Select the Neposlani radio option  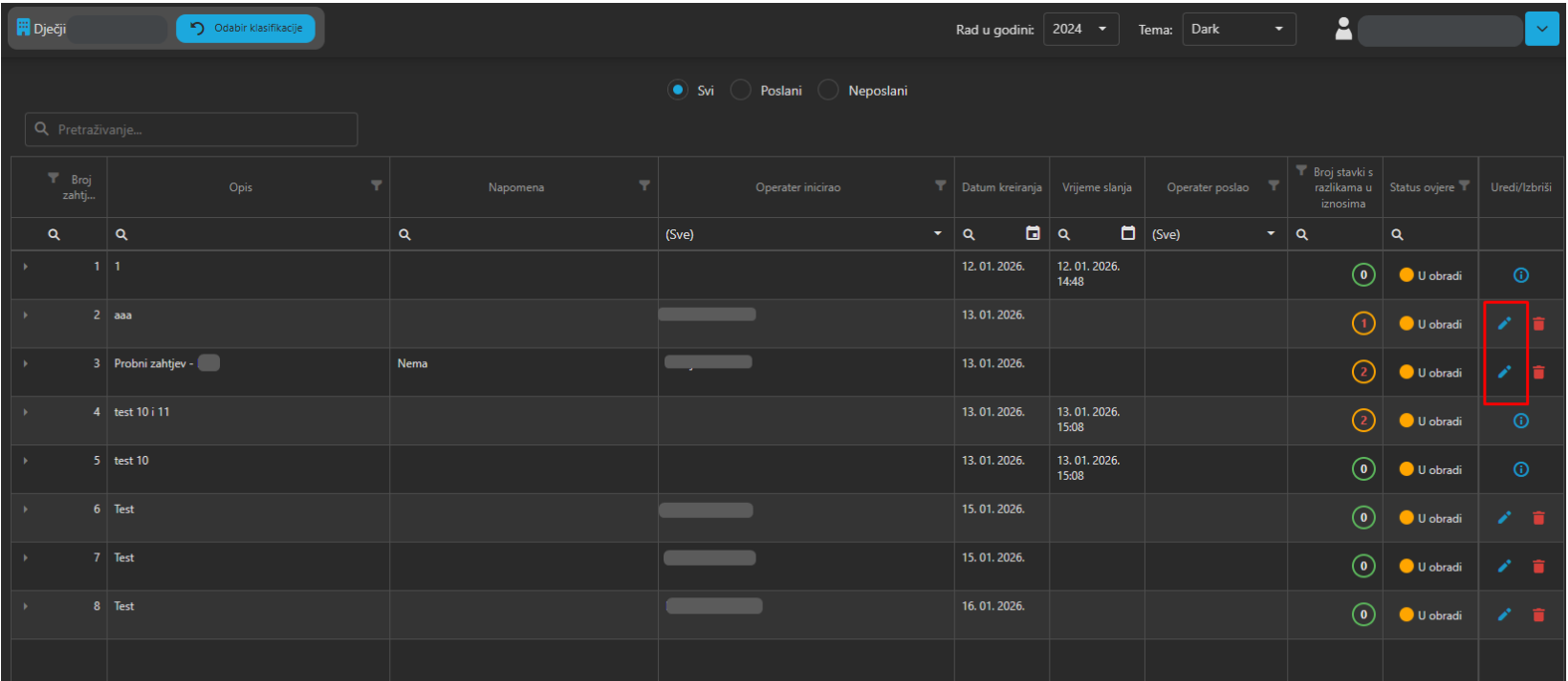(x=828, y=91)
